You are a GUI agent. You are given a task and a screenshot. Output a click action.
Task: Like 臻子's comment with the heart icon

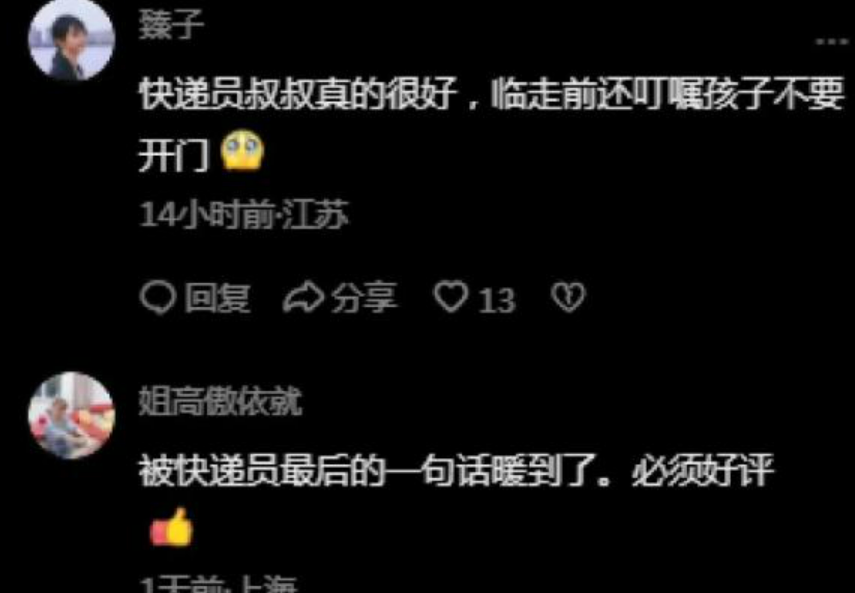tap(451, 297)
